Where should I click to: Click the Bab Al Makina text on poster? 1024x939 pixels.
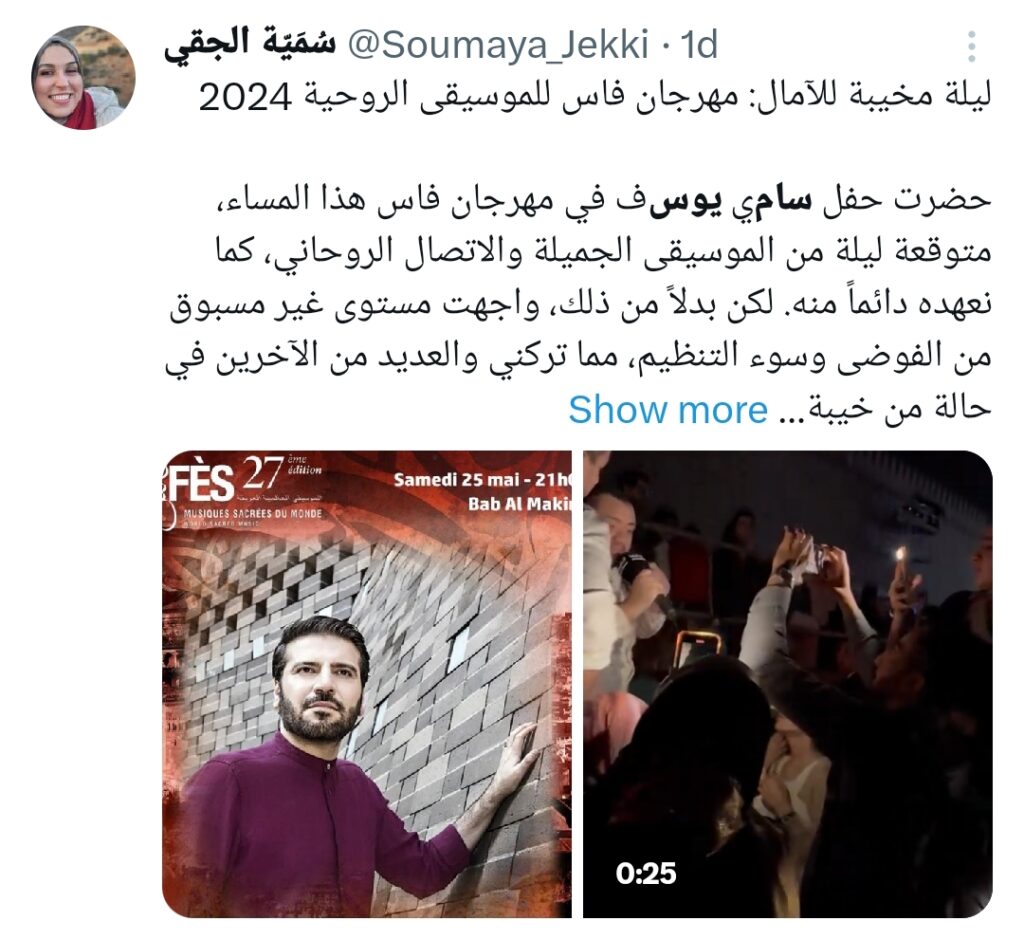[x=520, y=504]
